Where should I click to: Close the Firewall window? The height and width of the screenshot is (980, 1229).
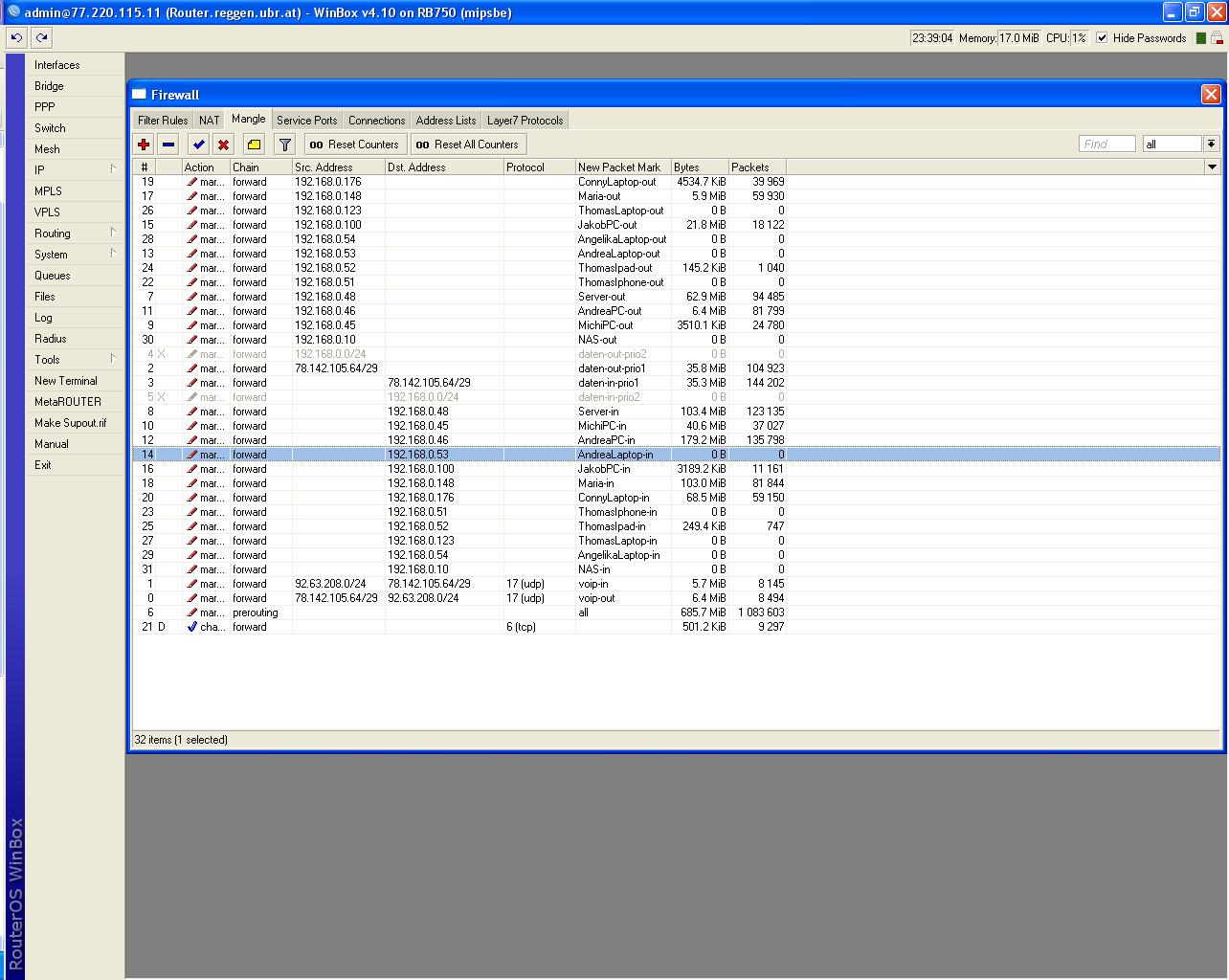[1211, 94]
